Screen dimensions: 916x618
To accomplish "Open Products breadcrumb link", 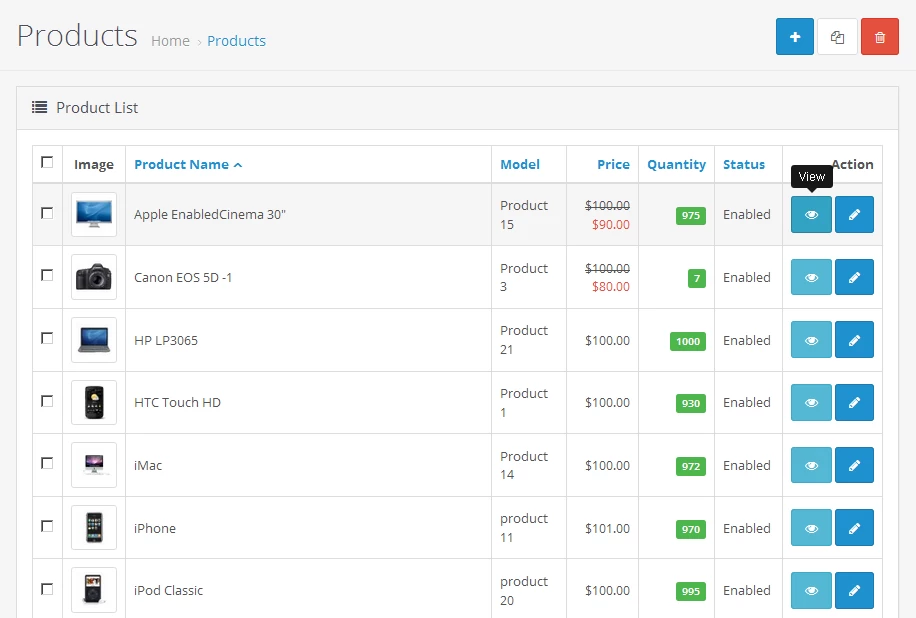I will (236, 41).
